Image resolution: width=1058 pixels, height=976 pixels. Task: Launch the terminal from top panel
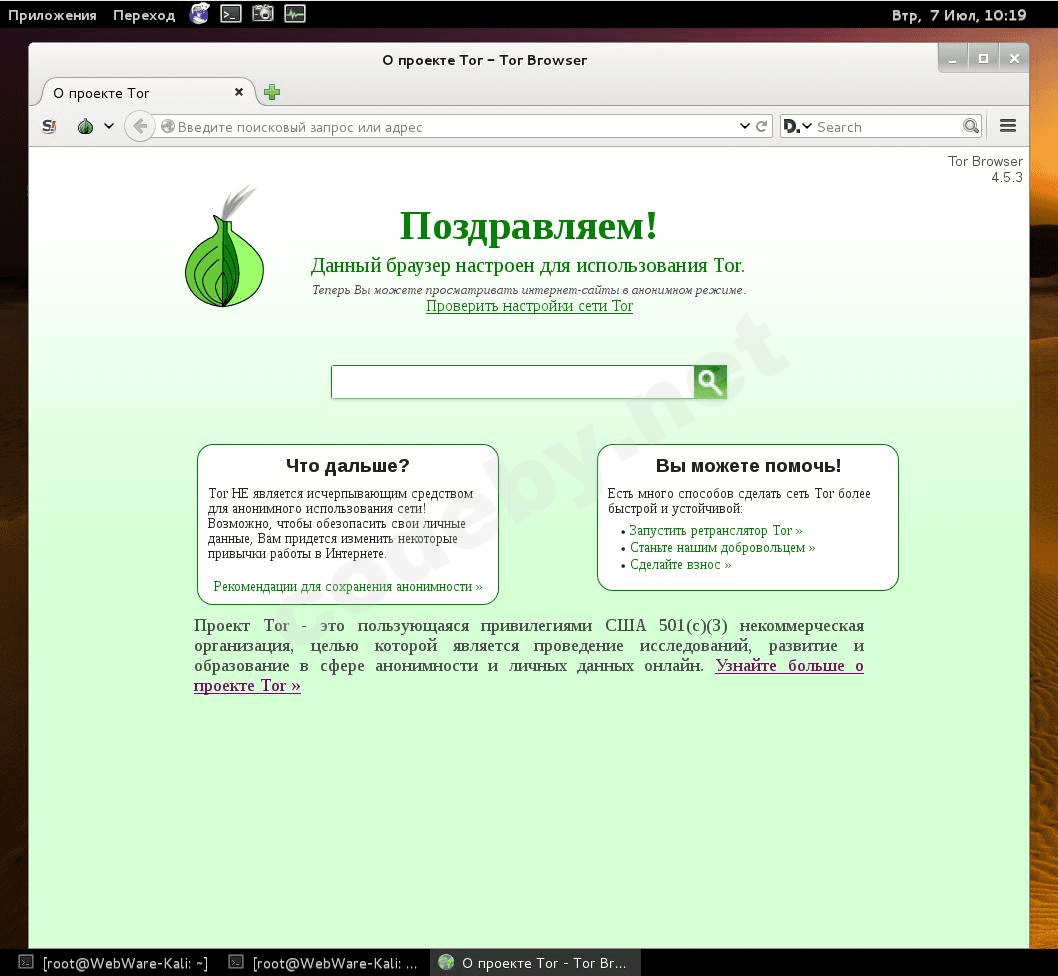(231, 13)
